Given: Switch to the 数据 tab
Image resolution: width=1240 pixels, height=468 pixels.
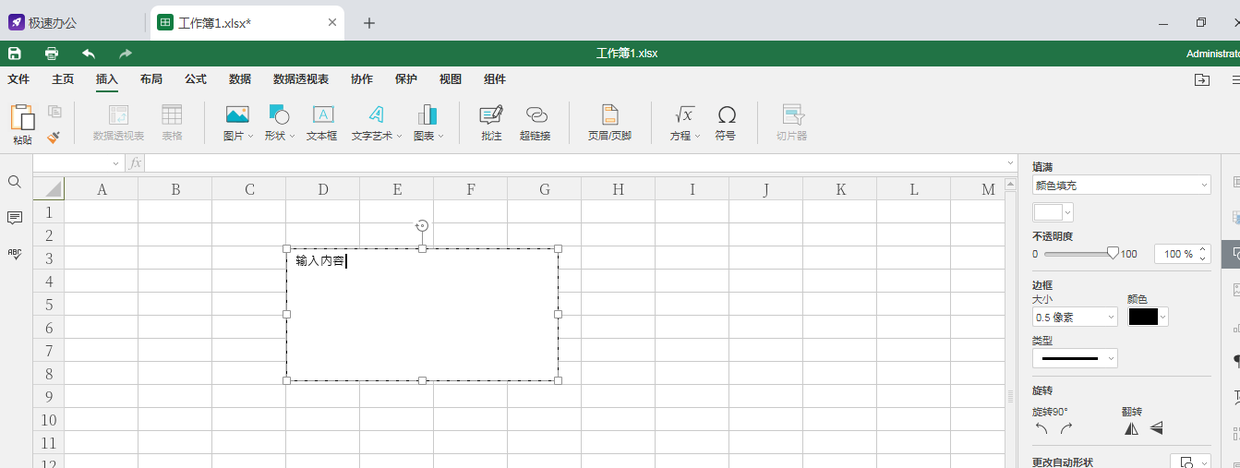Looking at the screenshot, I should 240,79.
